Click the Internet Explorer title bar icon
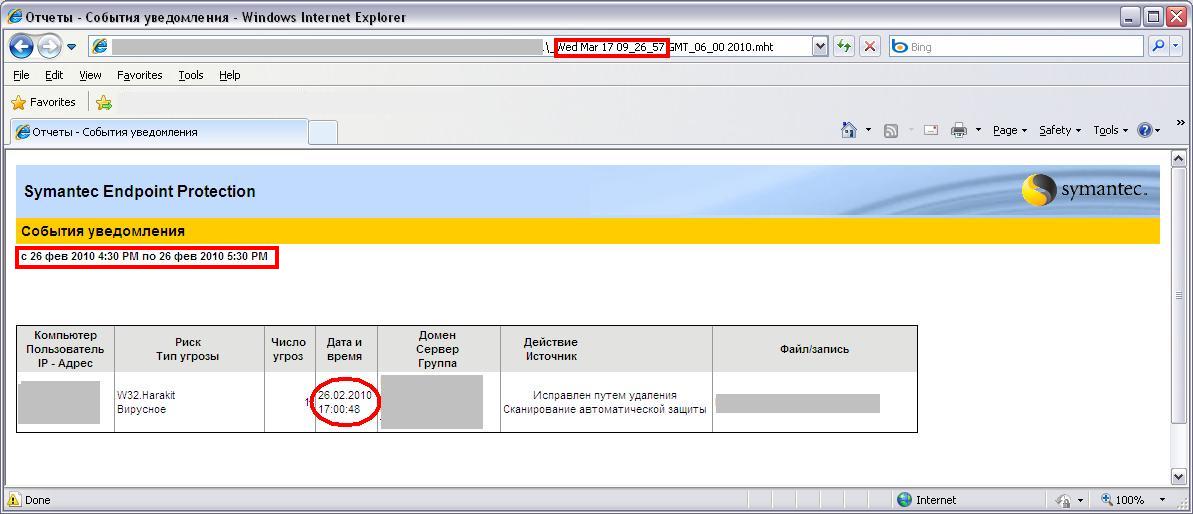The width and height of the screenshot is (1193, 514). pyautogui.click(x=14, y=17)
